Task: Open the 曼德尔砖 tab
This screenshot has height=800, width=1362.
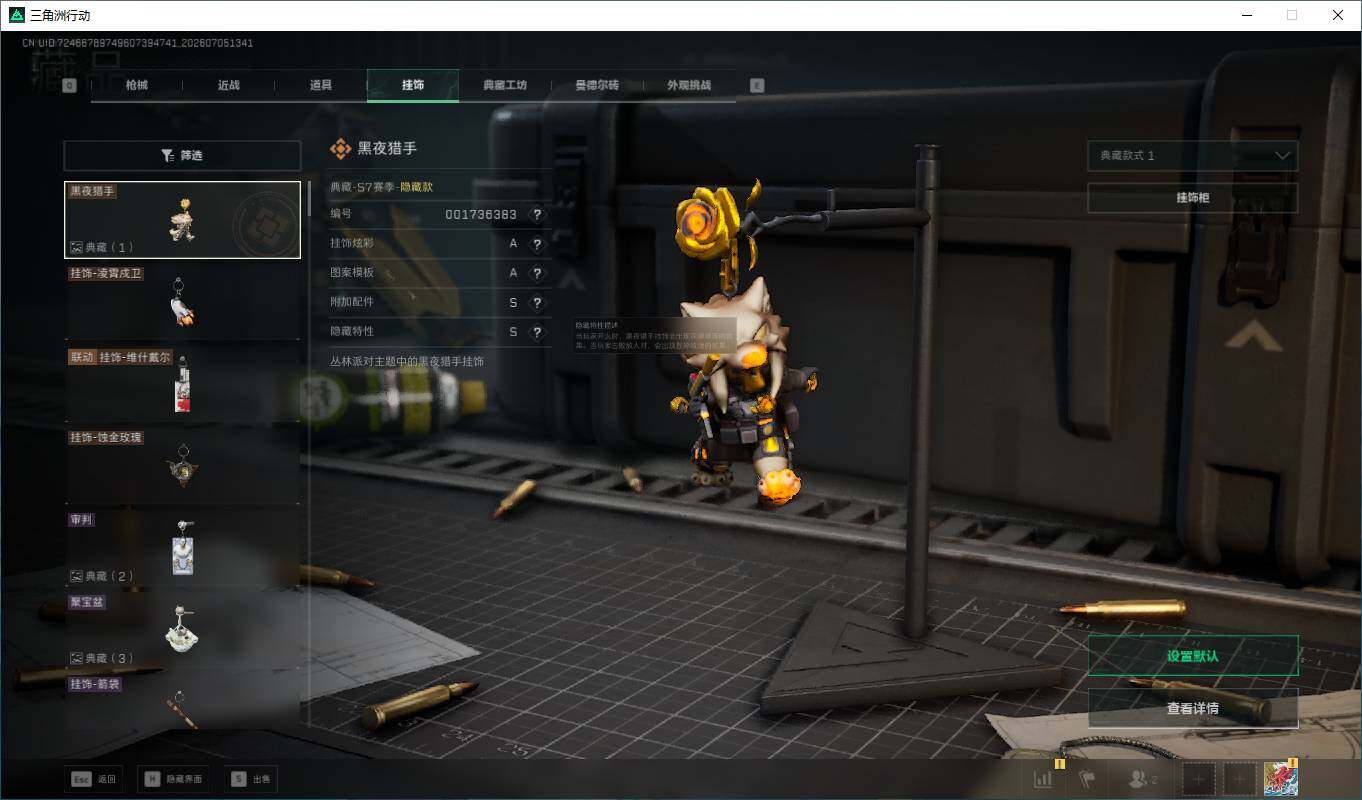Action: pos(597,86)
